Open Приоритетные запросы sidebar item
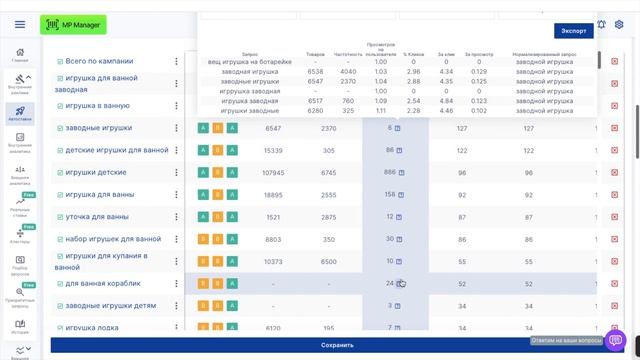This screenshot has height=360, width=640. (20, 297)
